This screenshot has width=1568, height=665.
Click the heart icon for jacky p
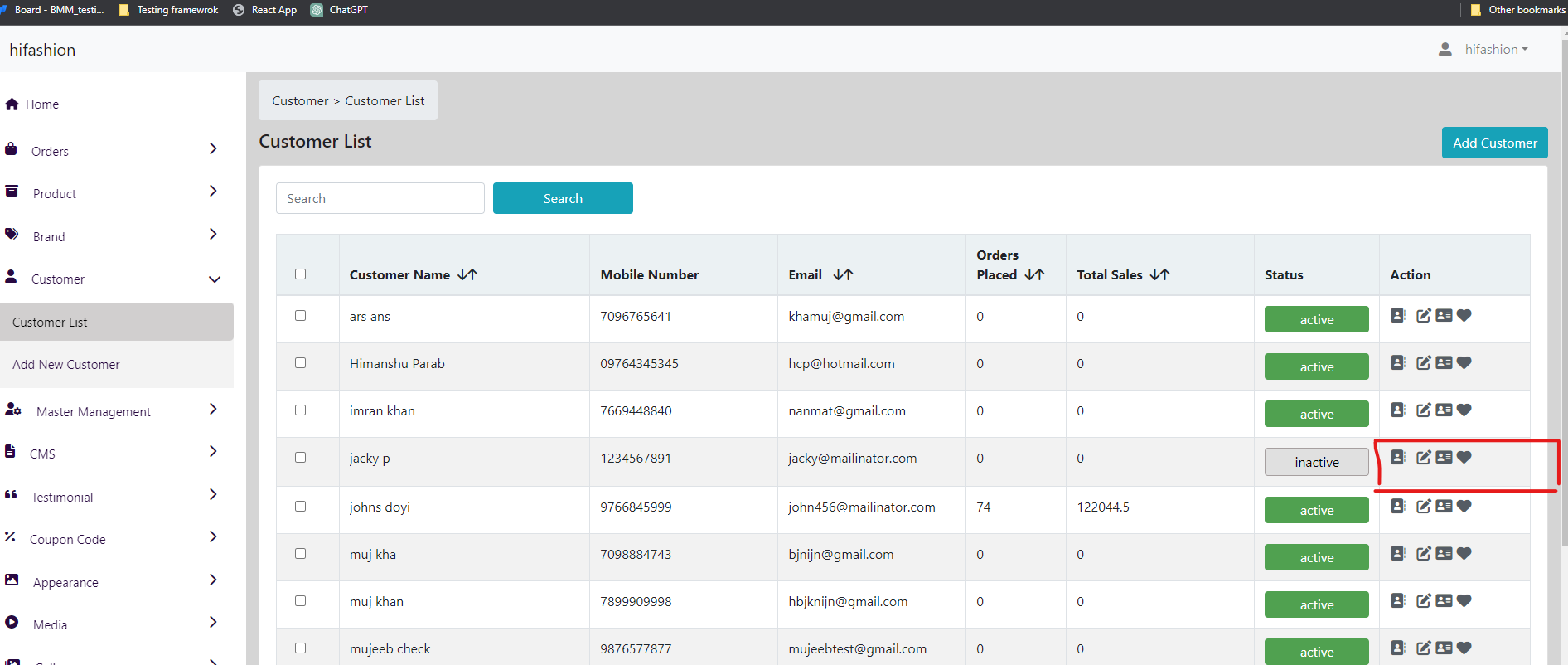tap(1464, 457)
